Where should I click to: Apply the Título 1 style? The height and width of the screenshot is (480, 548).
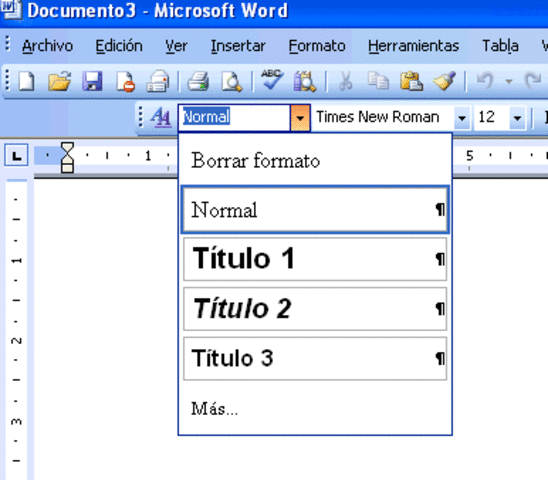(x=315, y=259)
